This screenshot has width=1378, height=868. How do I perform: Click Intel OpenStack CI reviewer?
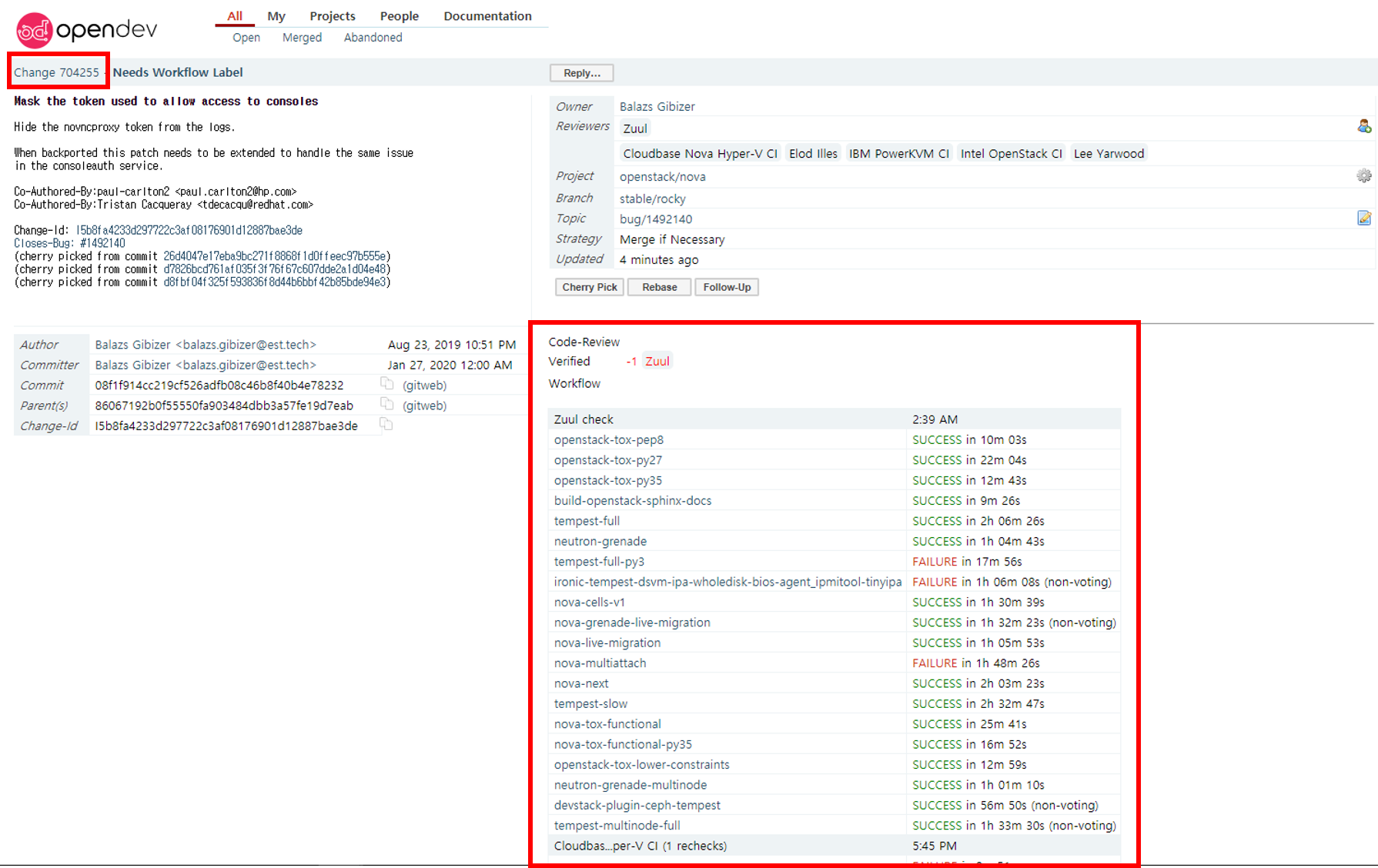coord(1011,154)
